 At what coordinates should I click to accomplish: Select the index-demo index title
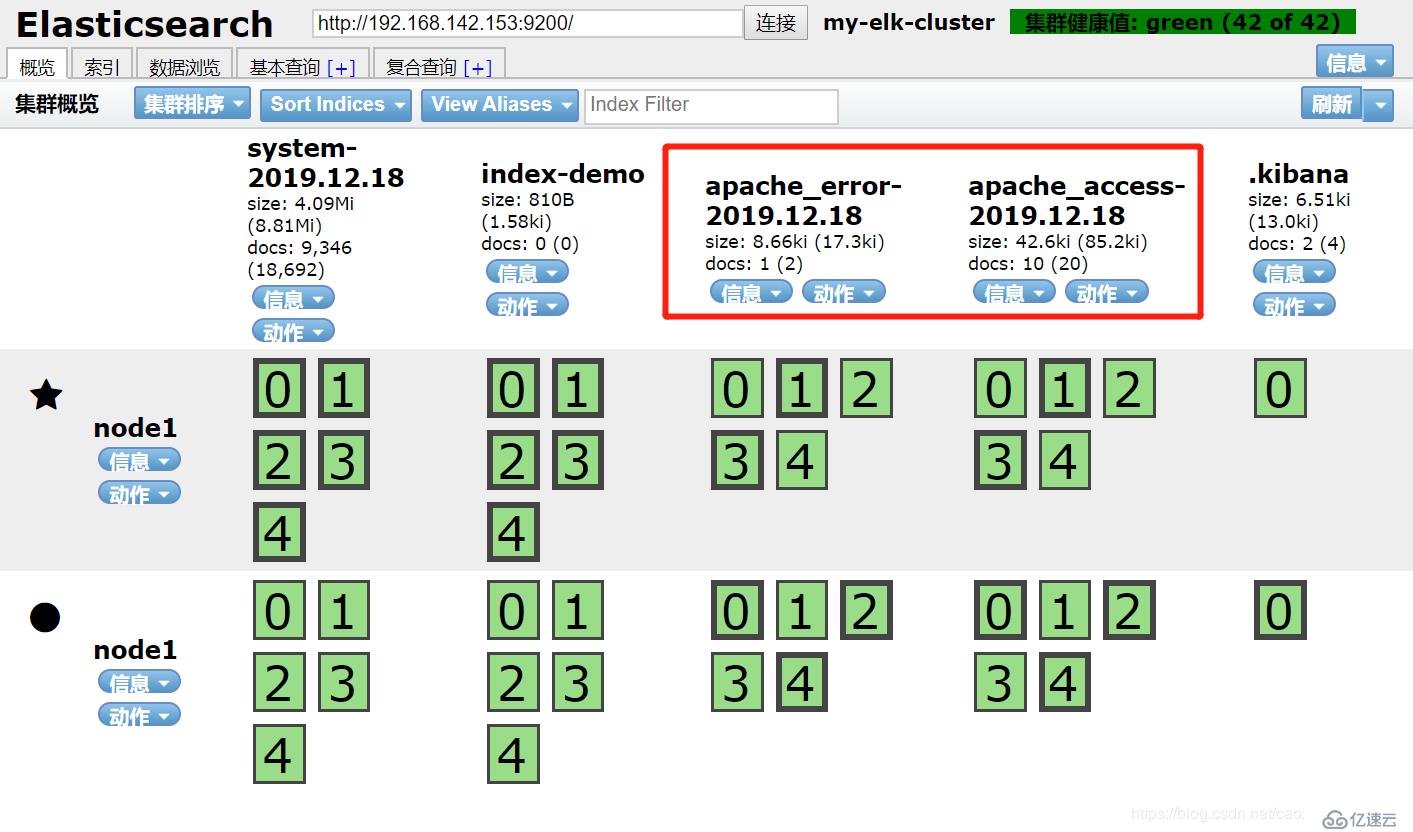pos(563,174)
